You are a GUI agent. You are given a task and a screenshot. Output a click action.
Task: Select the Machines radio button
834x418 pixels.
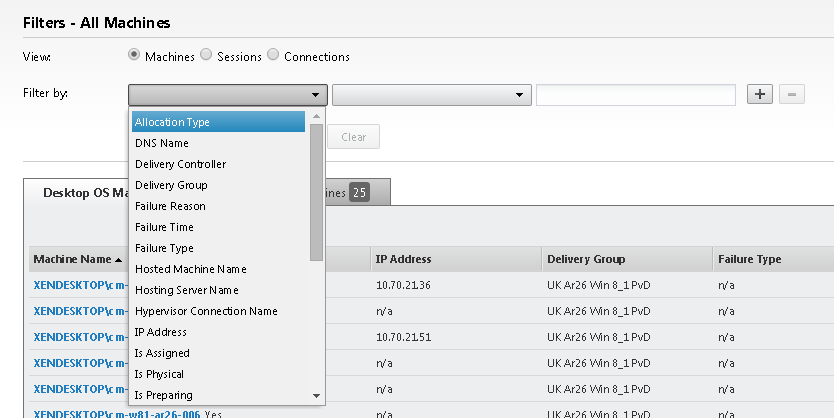tap(135, 56)
